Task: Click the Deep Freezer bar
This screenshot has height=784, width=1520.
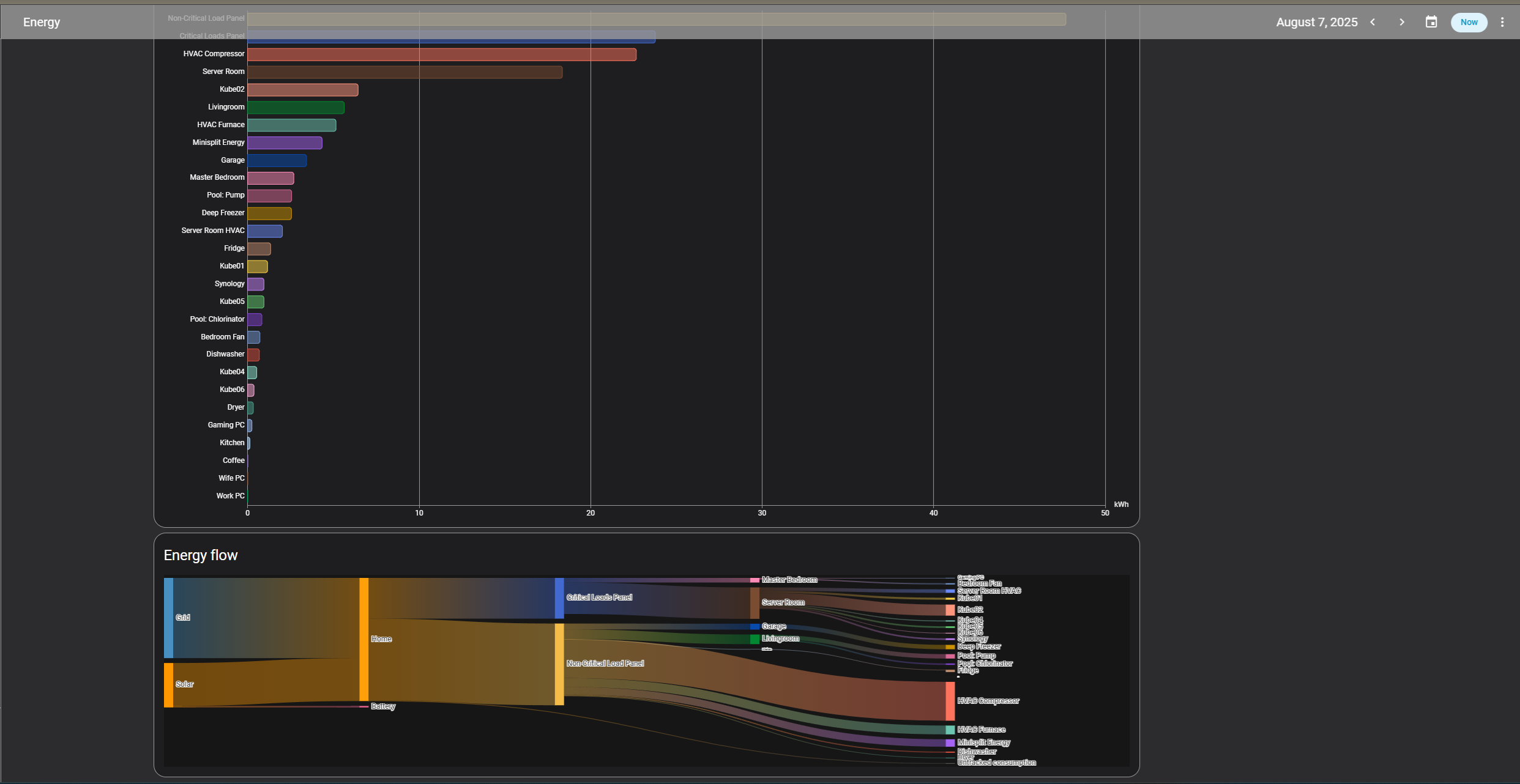Action: point(269,213)
